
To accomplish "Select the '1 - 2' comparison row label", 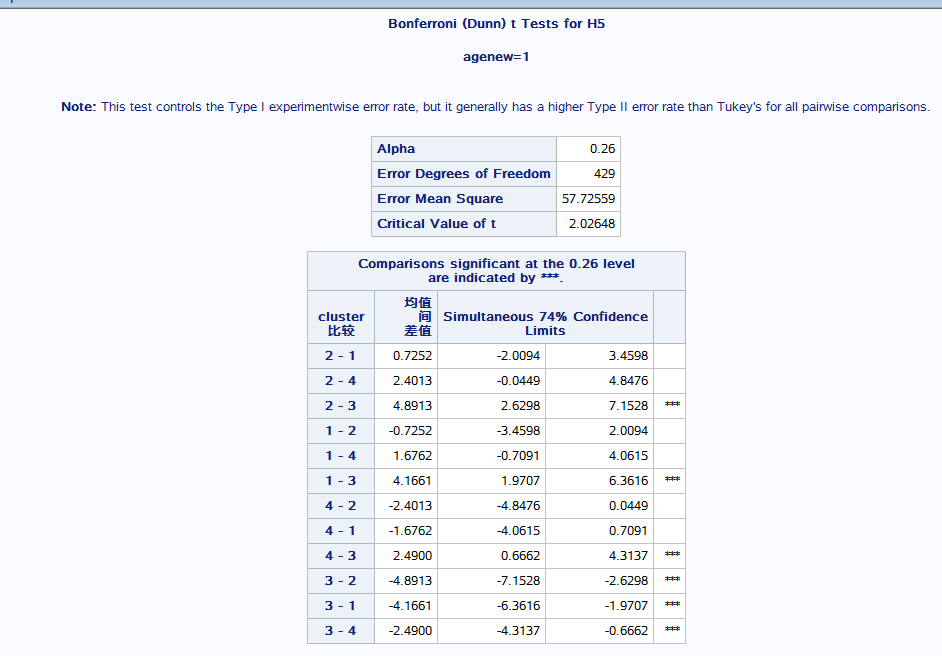I will [x=341, y=431].
